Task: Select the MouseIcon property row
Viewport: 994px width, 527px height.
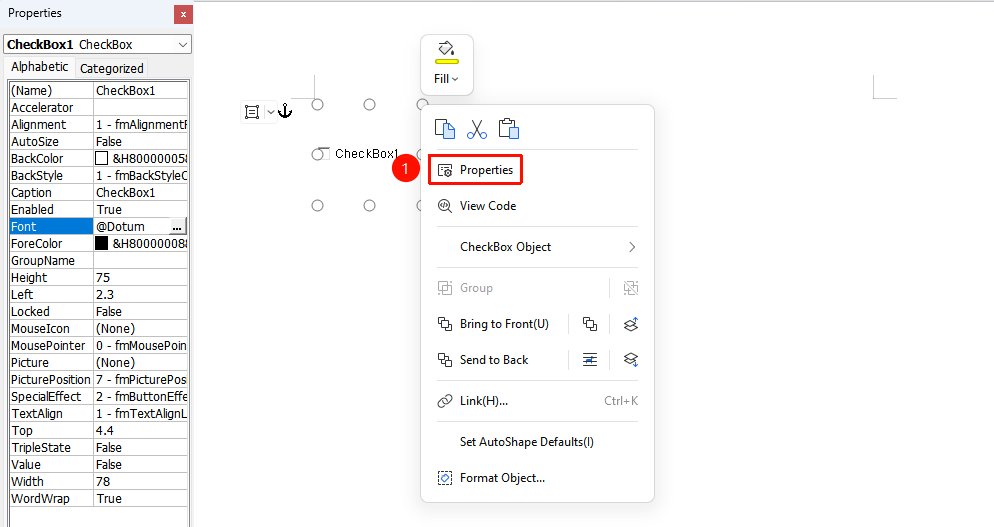Action: 99,329
